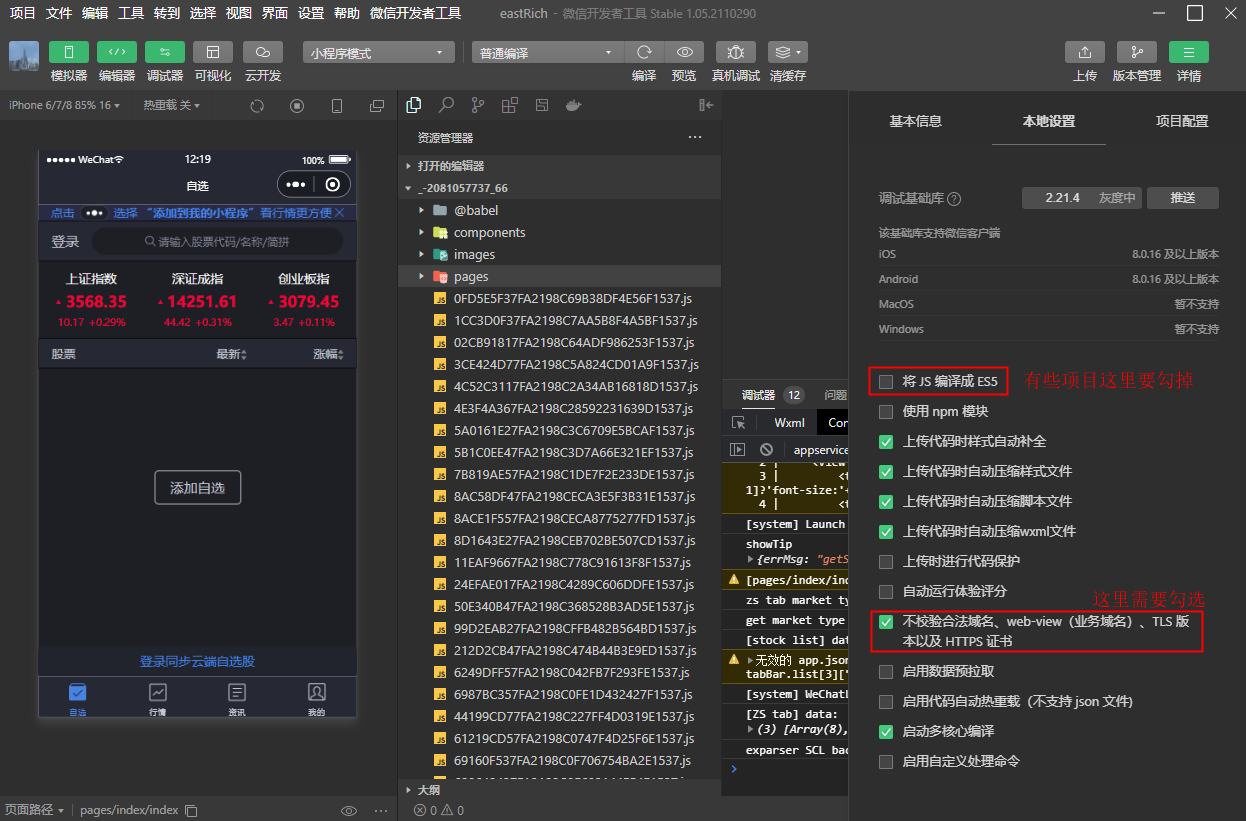Click the stock search input field
Image resolution: width=1246 pixels, height=821 pixels.
(x=217, y=241)
